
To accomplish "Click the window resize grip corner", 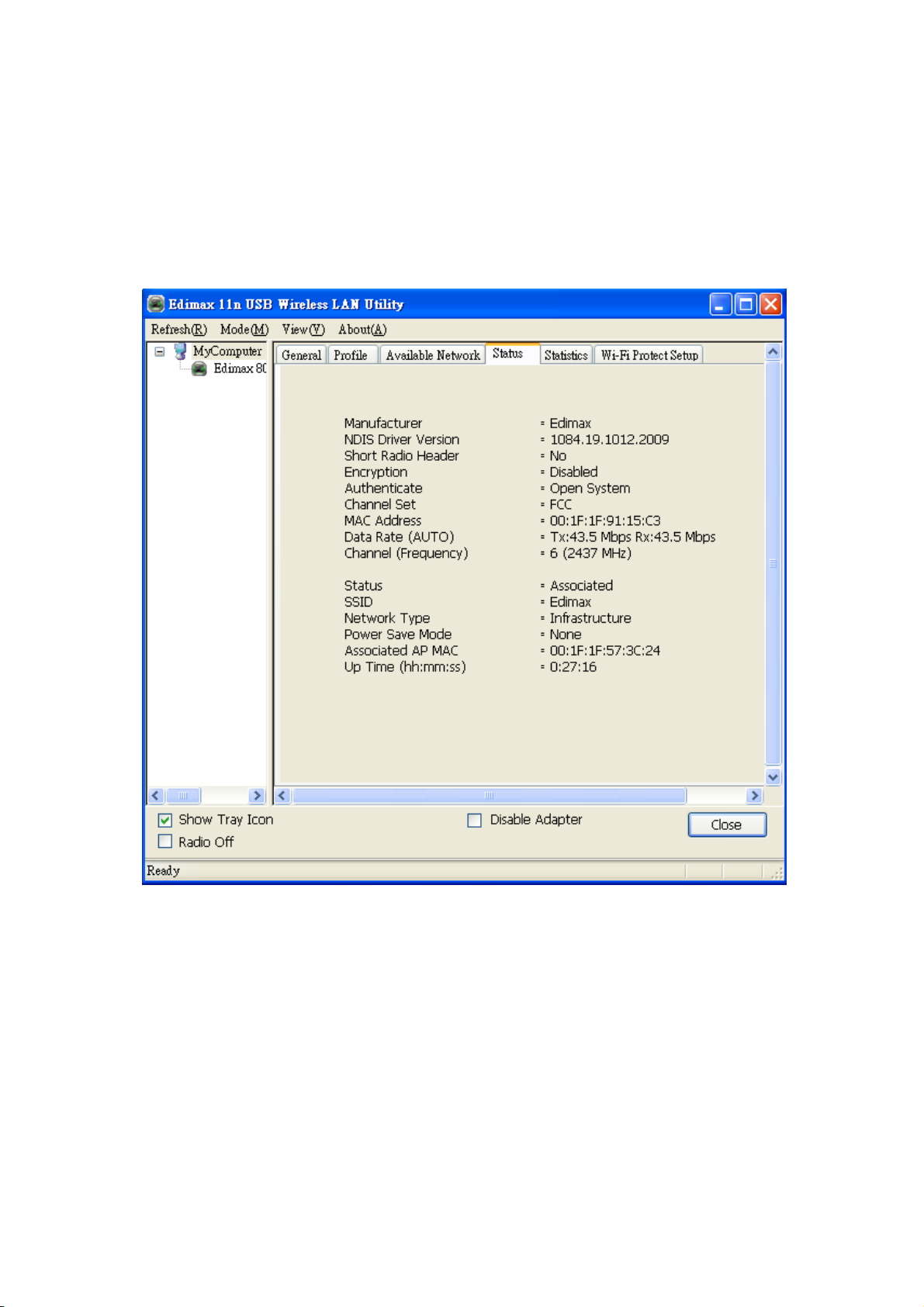I will [x=777, y=873].
